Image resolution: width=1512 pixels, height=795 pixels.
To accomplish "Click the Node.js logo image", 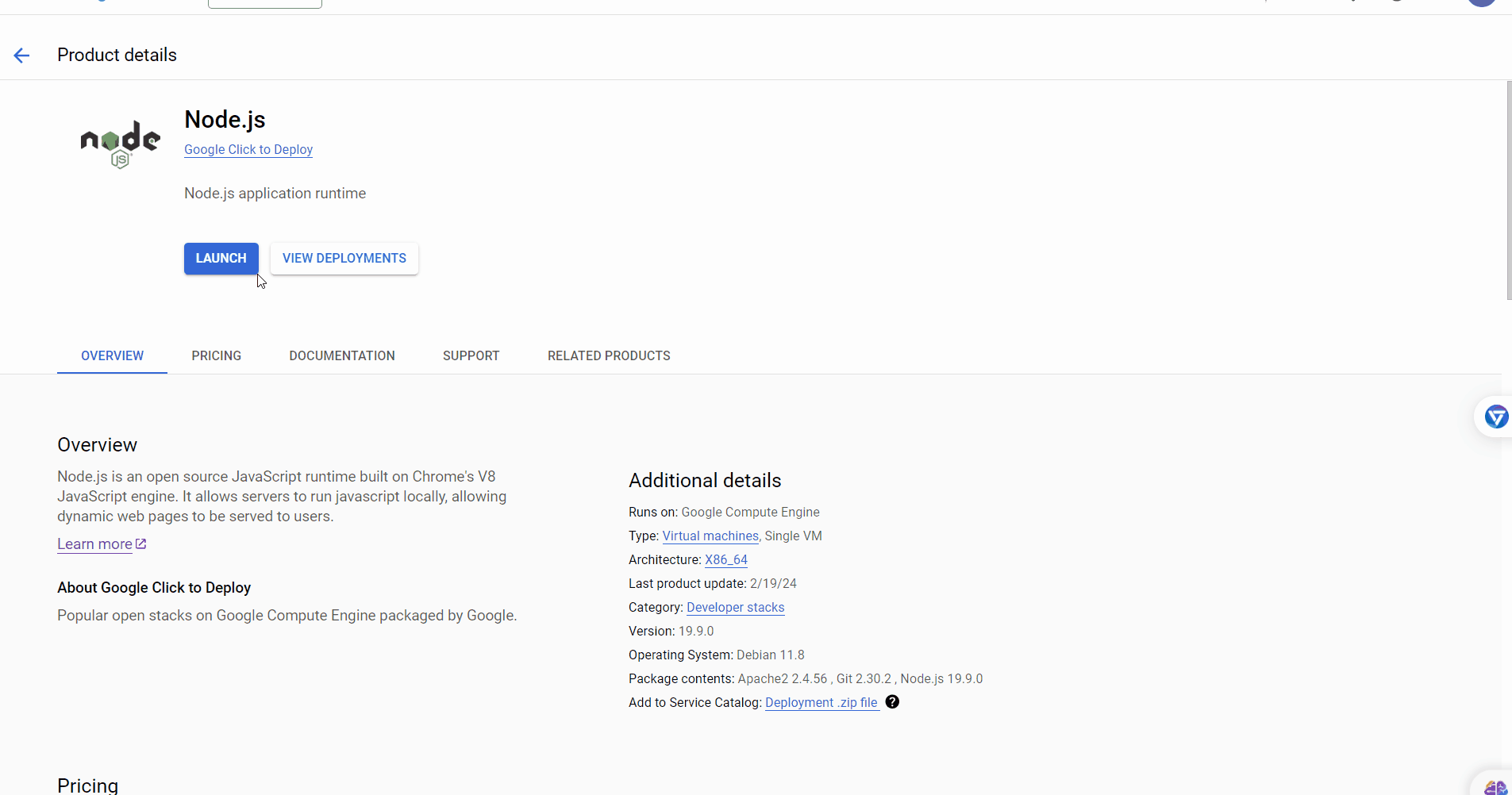I will pos(121,144).
